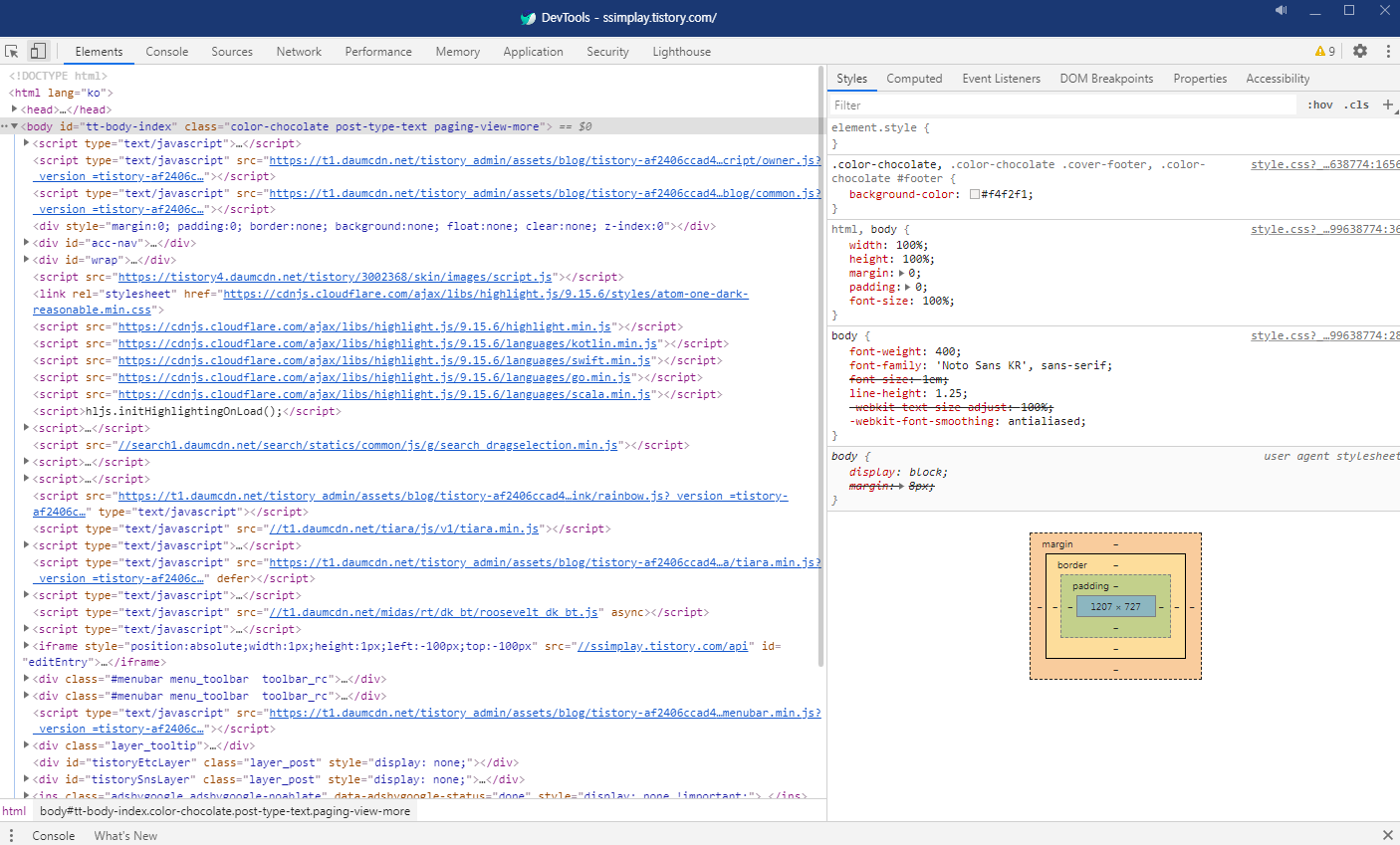The image size is (1400, 845).
Task: Open the scala.min.js language link
Action: [x=384, y=394]
